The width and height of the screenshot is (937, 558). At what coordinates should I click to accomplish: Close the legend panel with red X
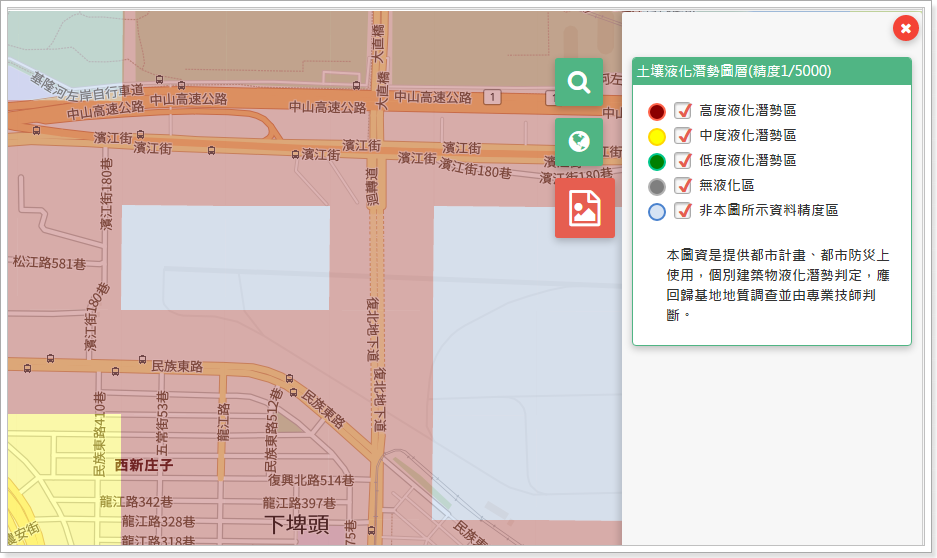click(x=905, y=29)
